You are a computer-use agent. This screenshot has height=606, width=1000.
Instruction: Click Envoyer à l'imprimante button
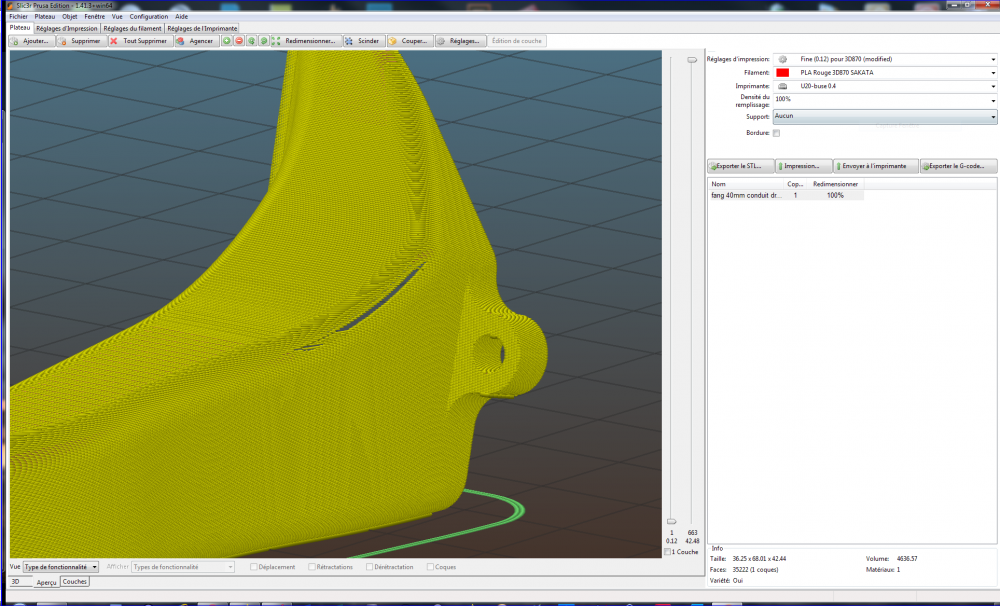(876, 166)
